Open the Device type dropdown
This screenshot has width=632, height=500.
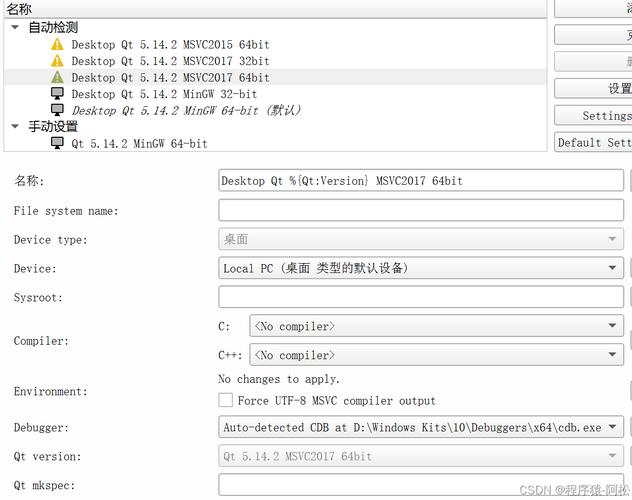coord(421,239)
